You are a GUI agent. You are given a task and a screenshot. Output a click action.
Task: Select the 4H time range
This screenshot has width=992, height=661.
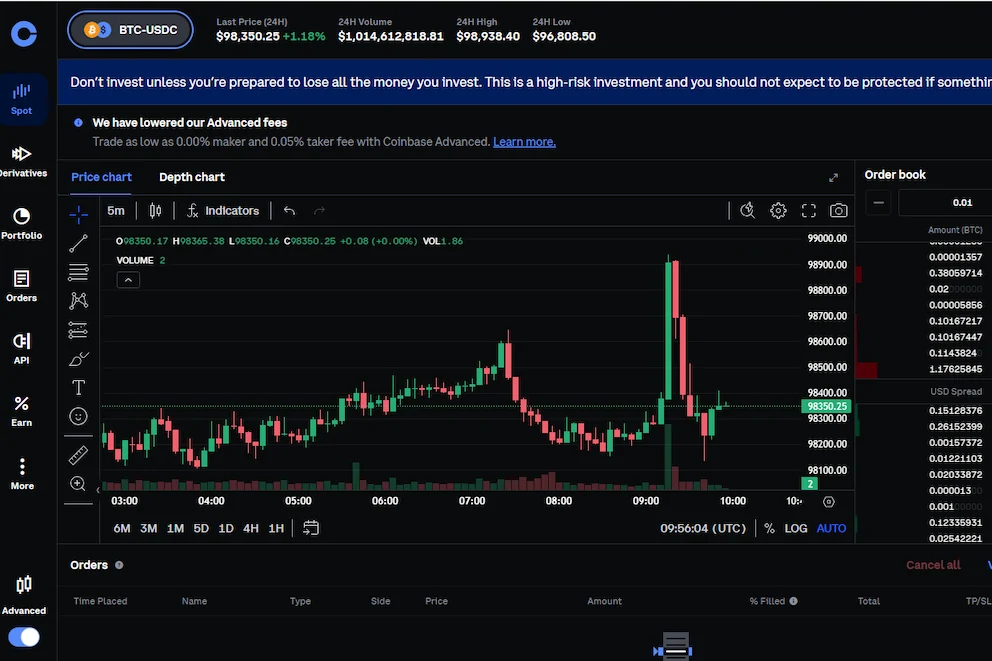pos(251,528)
